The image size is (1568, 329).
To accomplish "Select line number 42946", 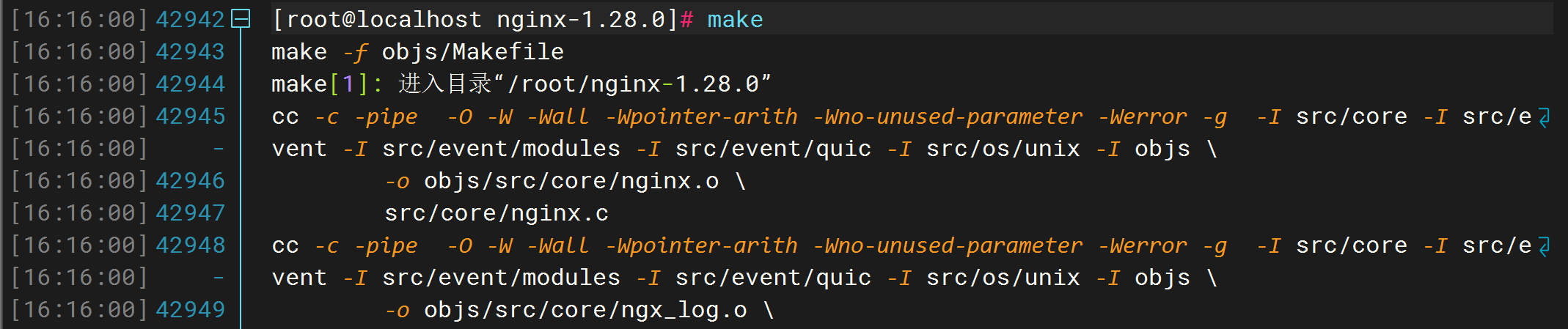I will point(190,181).
